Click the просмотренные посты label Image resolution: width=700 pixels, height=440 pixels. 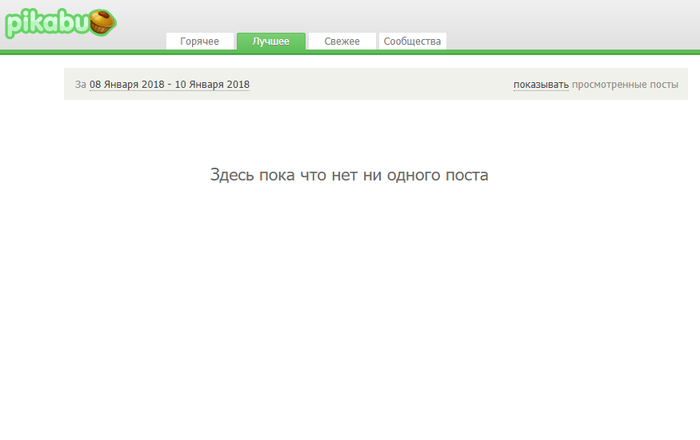tap(625, 85)
